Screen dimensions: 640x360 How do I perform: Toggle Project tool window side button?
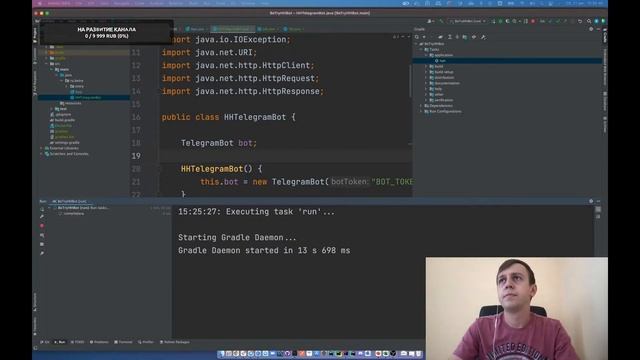(x=35, y=35)
